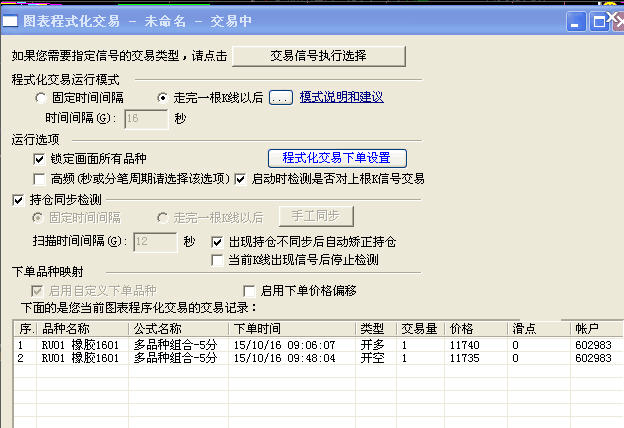Open 程式化交易下单设置
The height and width of the screenshot is (428, 624).
pyautogui.click(x=337, y=158)
